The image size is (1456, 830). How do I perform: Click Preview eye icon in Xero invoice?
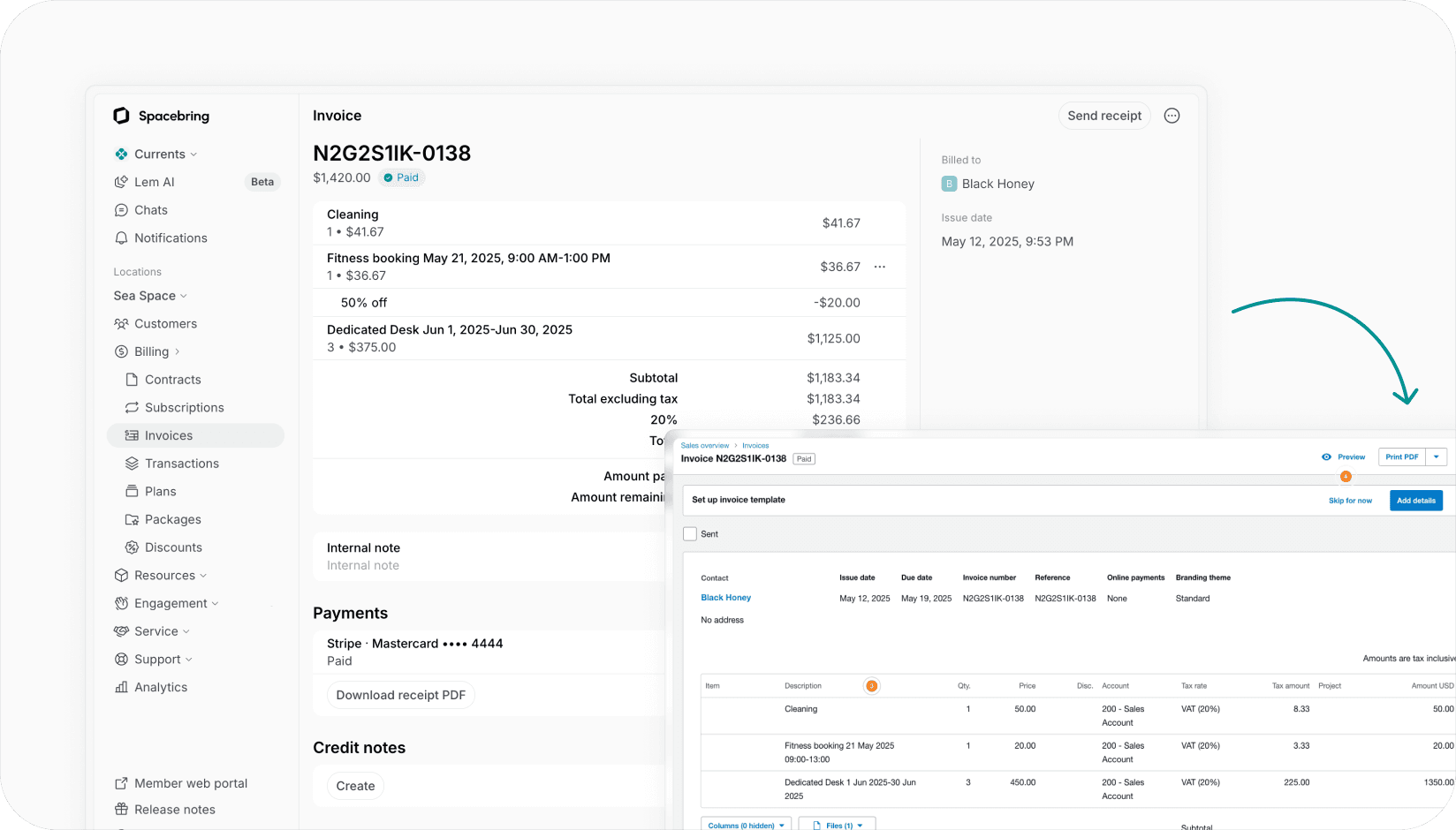pyautogui.click(x=1326, y=457)
